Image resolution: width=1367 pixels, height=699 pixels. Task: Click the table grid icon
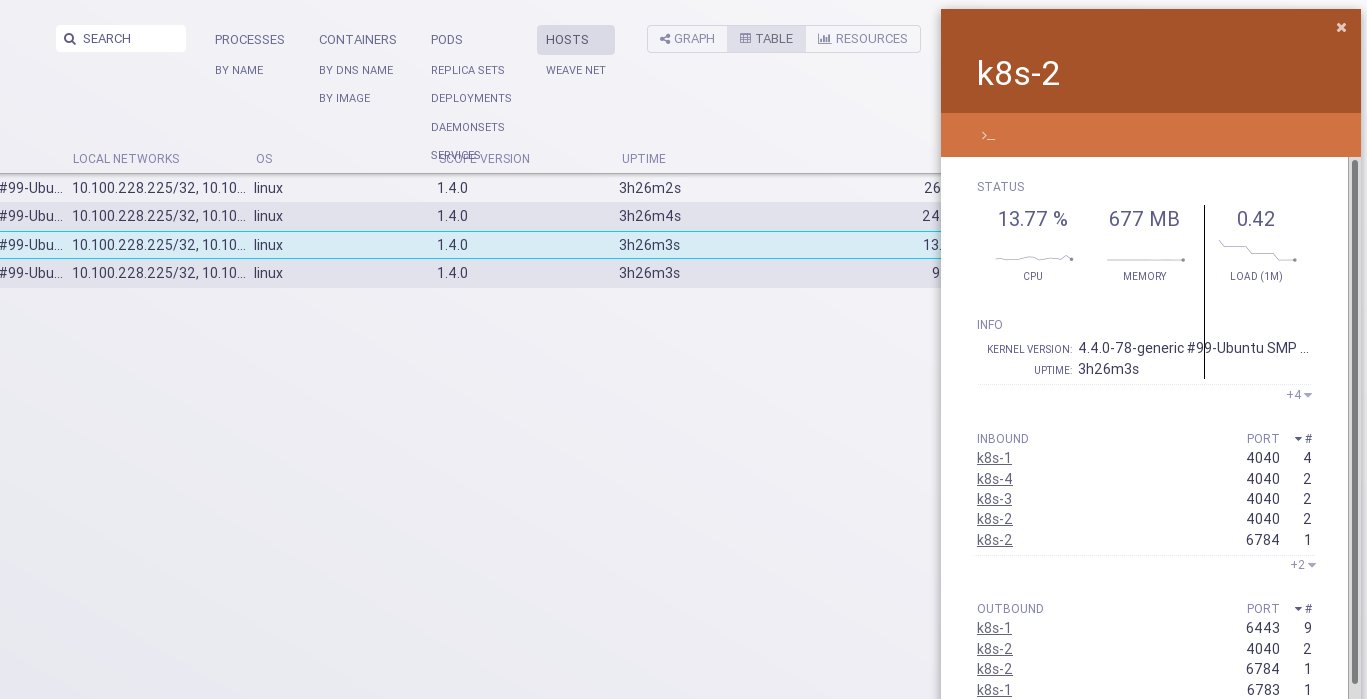745,39
